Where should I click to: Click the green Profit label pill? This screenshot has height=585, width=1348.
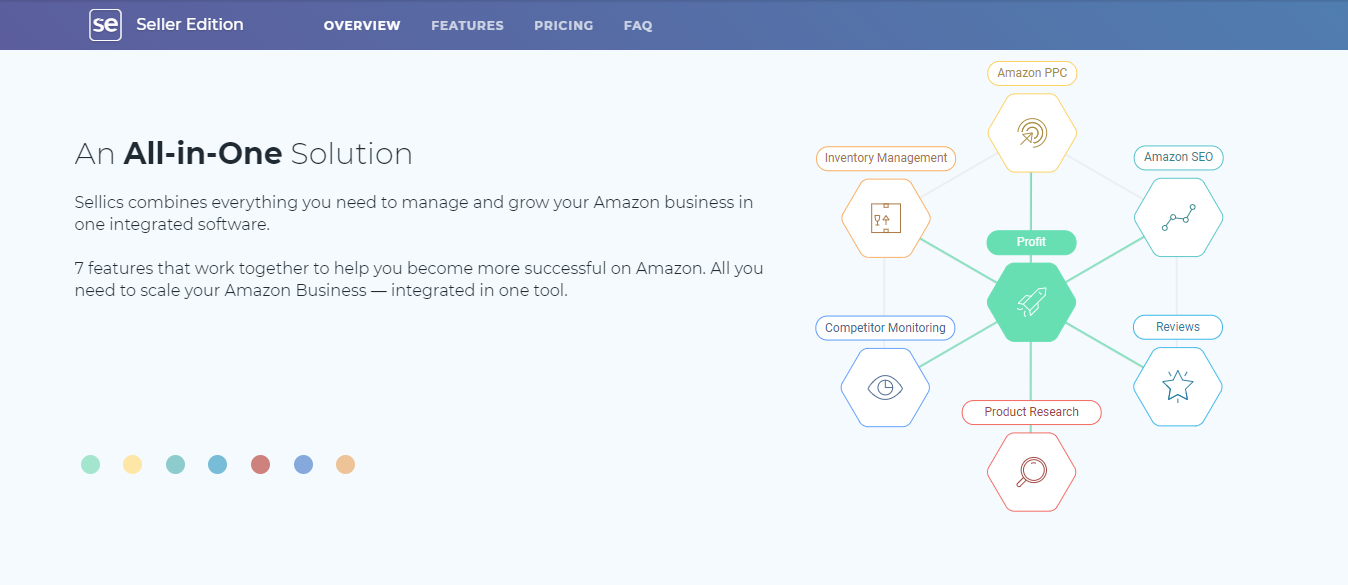point(1031,242)
